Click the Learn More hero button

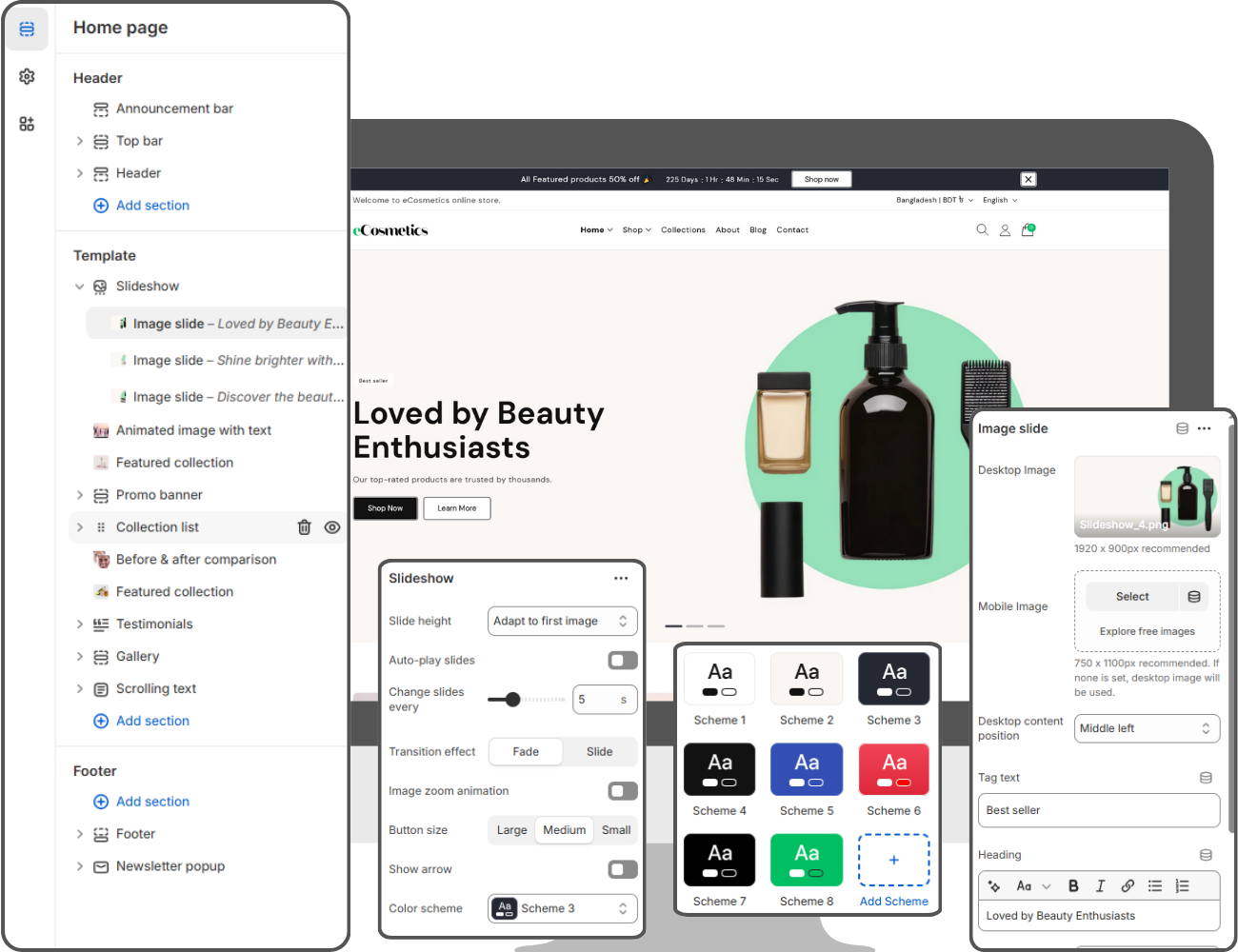pyautogui.click(x=457, y=508)
